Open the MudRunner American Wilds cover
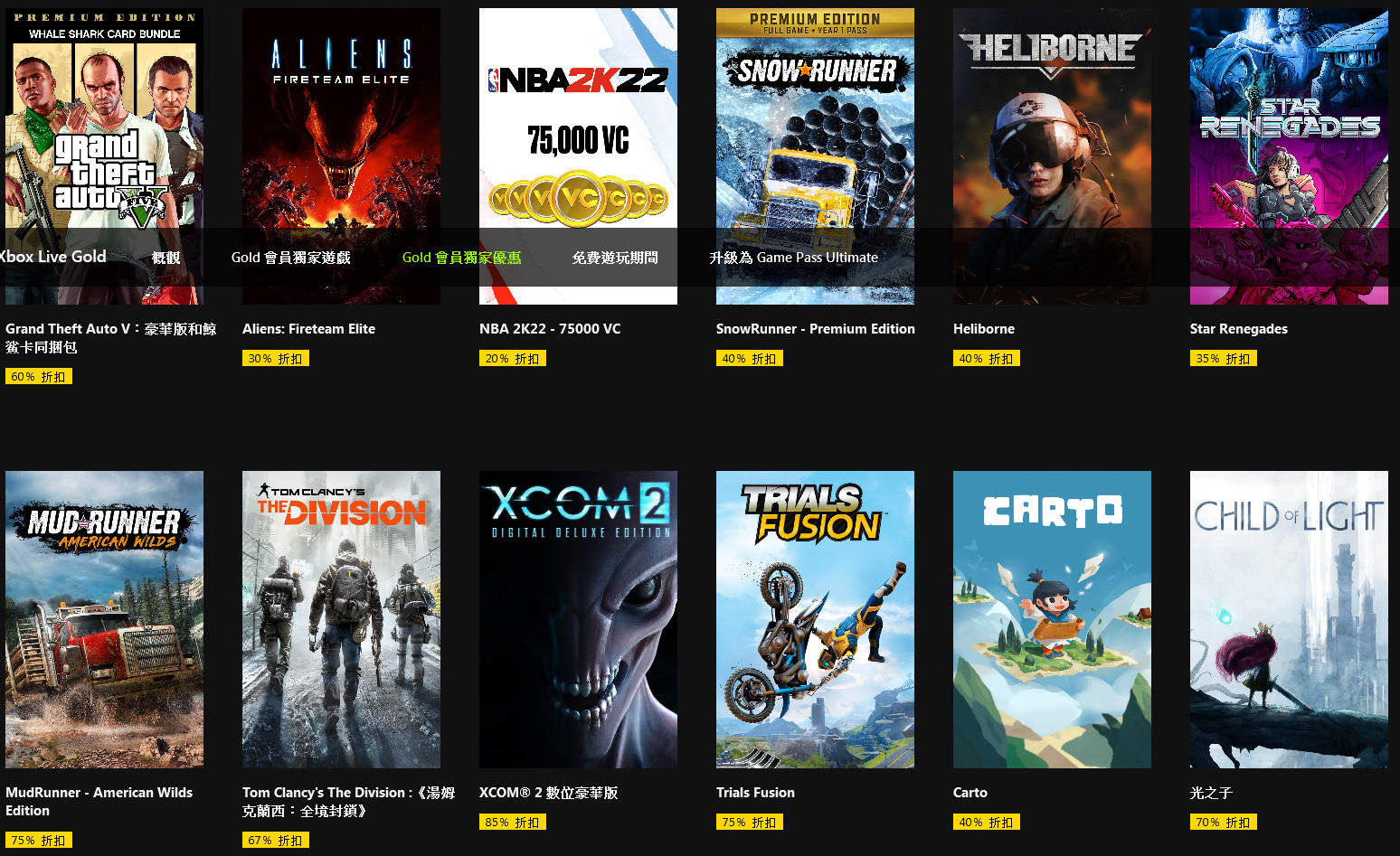This screenshot has height=856, width=1400. pyautogui.click(x=104, y=619)
